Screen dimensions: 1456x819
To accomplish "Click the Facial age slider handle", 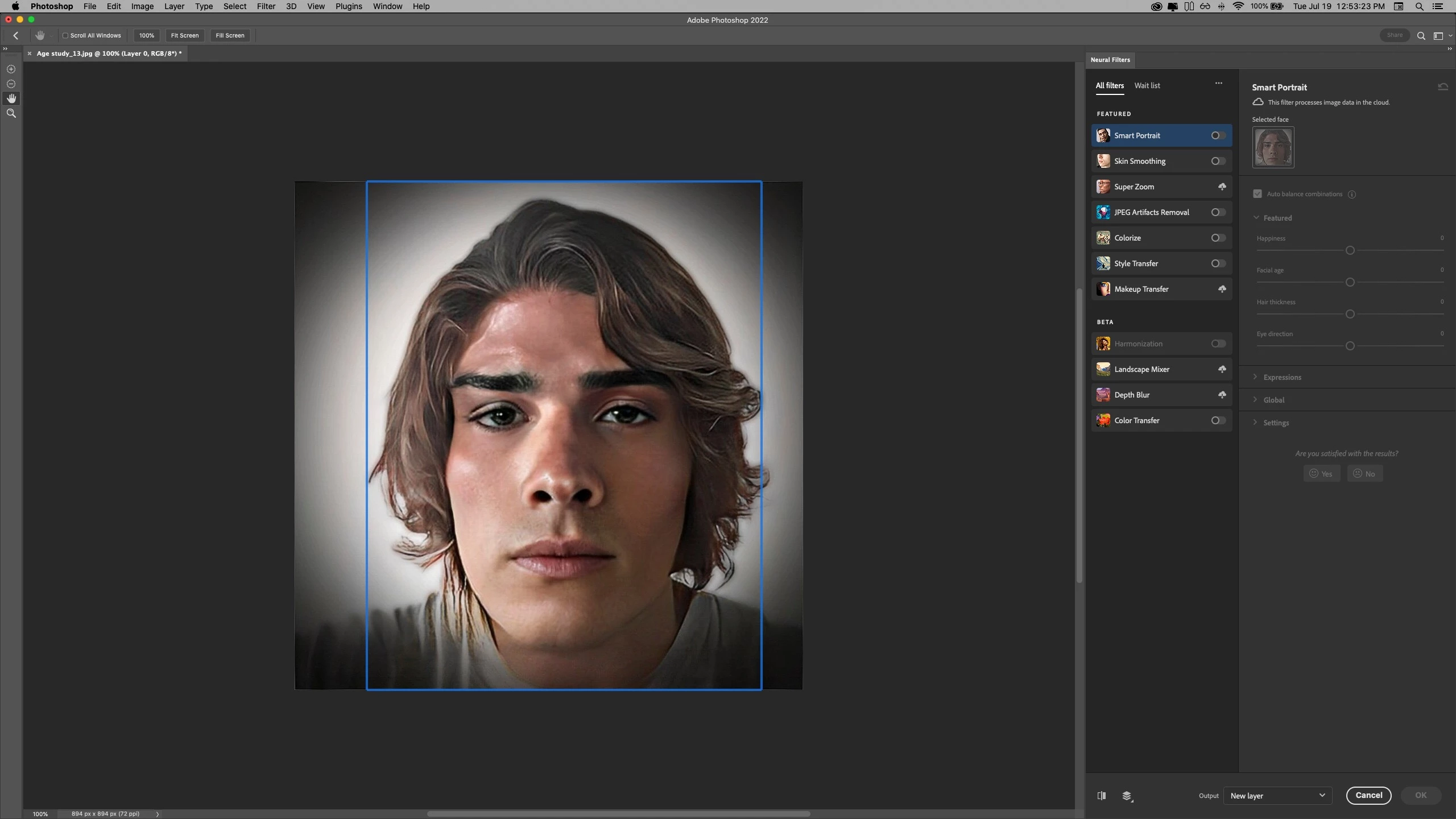I will (x=1350, y=282).
